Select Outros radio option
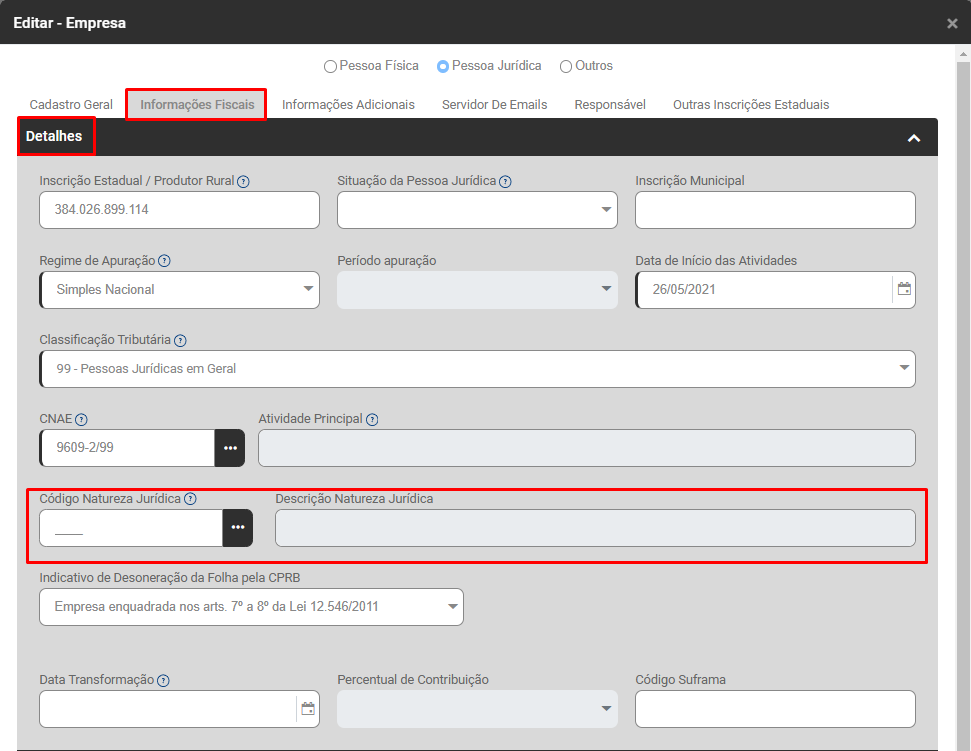The width and height of the screenshot is (971, 751). [x=566, y=67]
